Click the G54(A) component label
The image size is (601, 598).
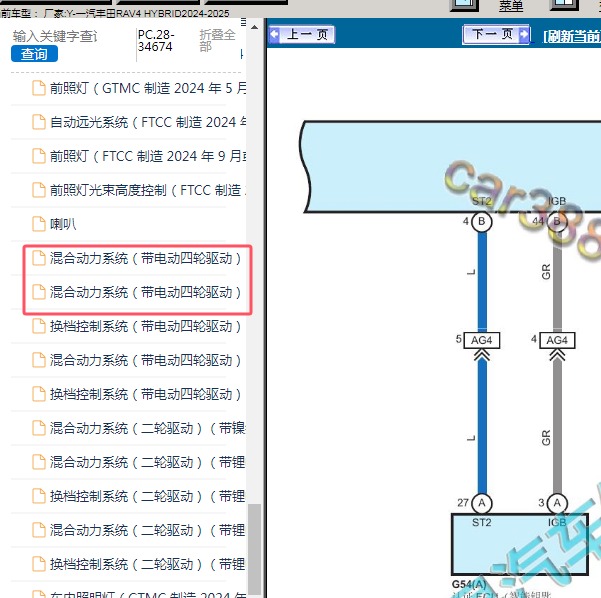click(x=469, y=584)
